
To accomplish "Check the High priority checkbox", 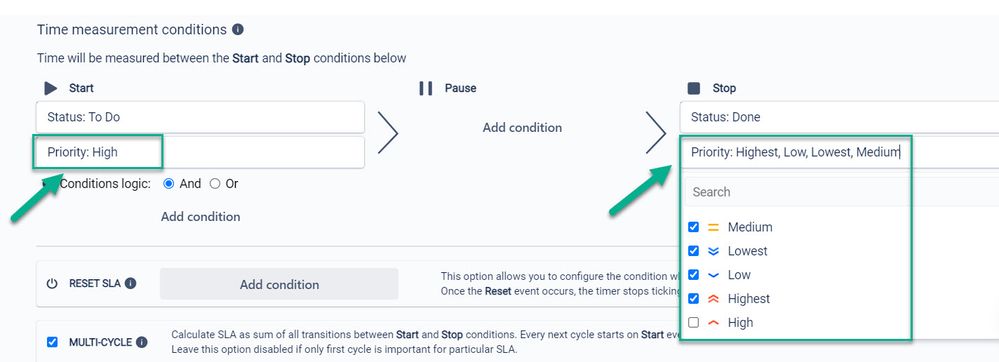I will click(x=694, y=322).
